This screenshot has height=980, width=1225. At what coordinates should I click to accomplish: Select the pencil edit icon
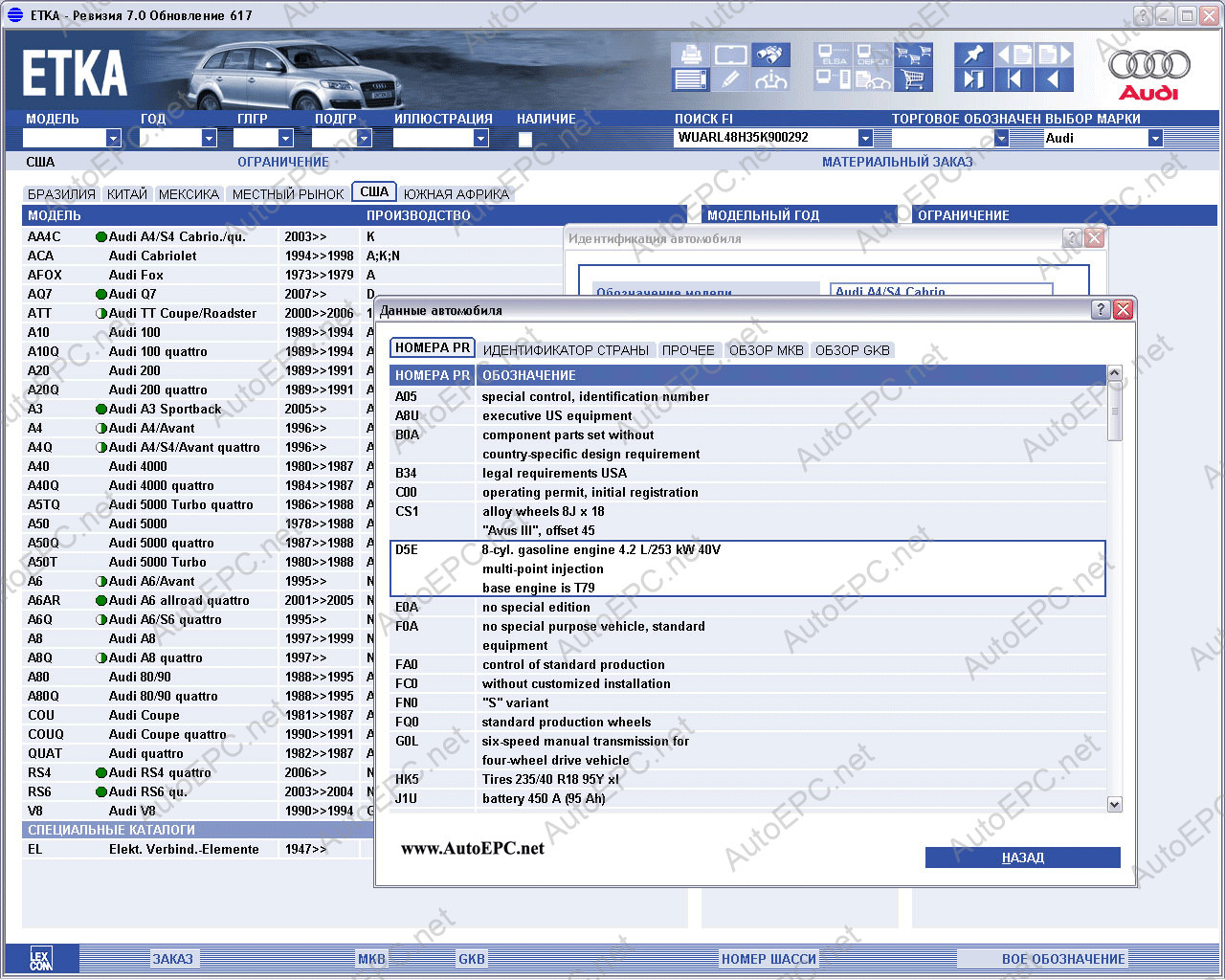pos(730,79)
